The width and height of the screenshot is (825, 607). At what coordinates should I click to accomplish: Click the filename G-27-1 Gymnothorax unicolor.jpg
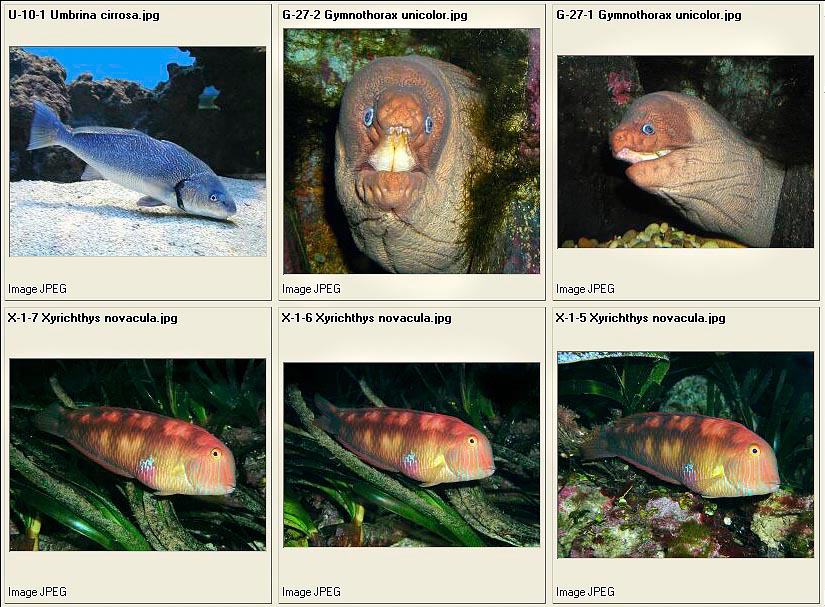[x=649, y=15]
